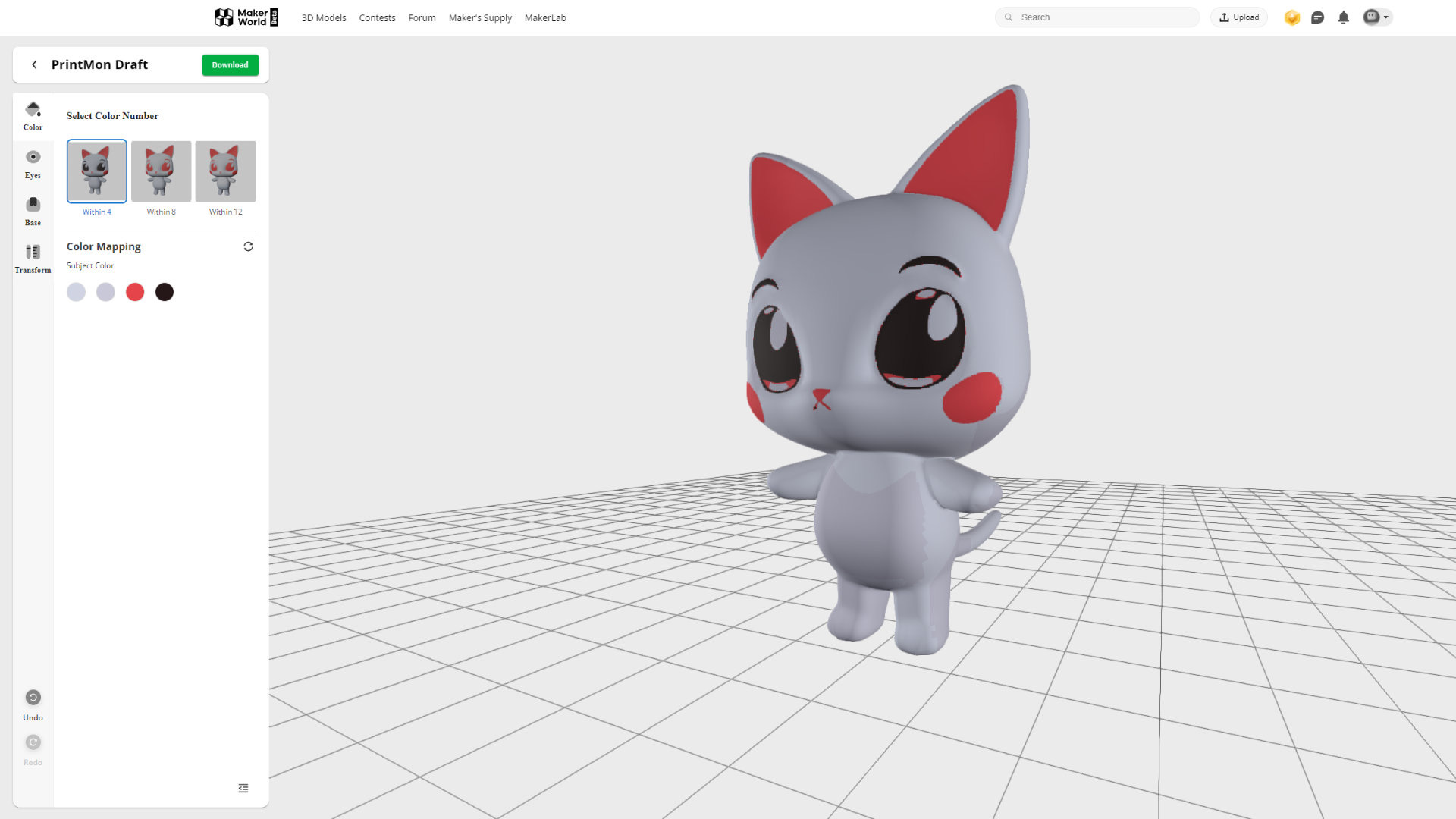Click the Redo icon

33,742
